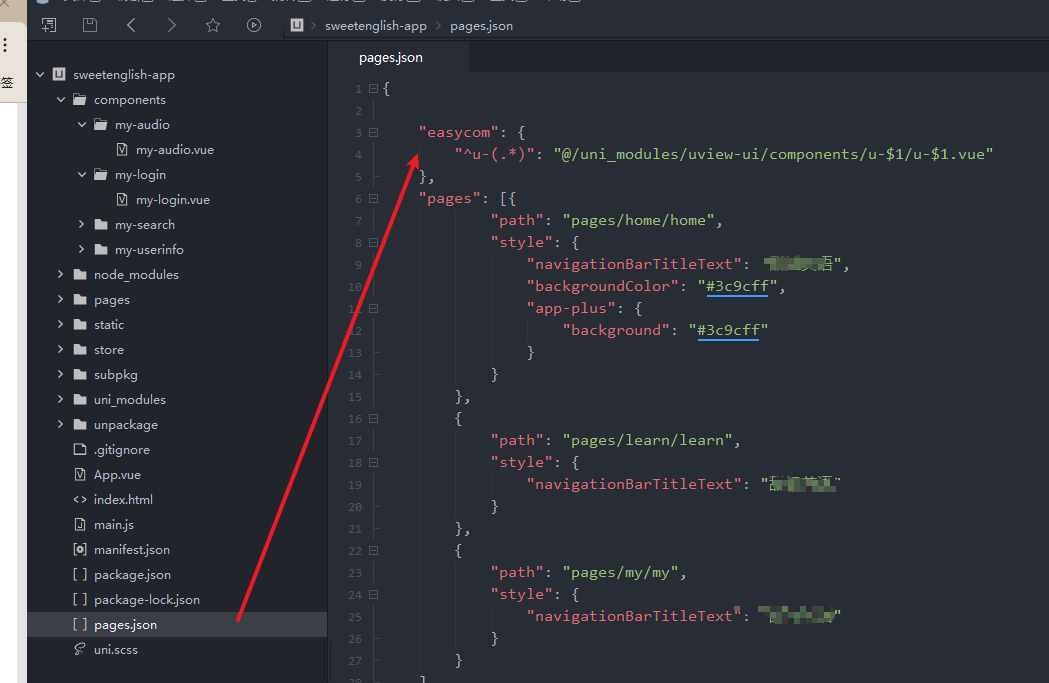The height and width of the screenshot is (683, 1049).
Task: Go back with the left arrow icon
Action: tap(131, 25)
